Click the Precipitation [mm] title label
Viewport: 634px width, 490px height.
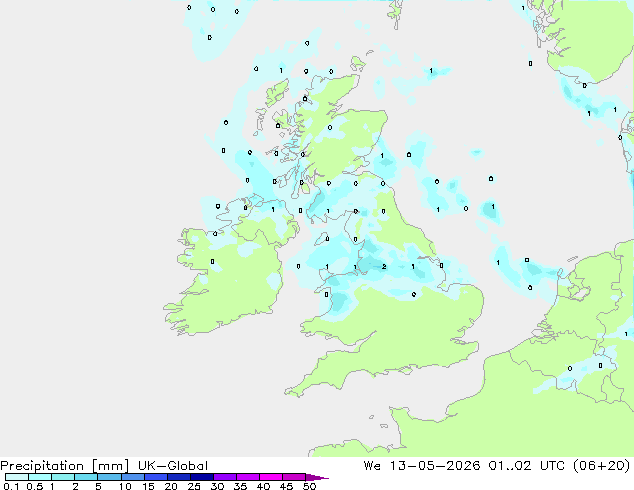pyautogui.click(x=65, y=466)
